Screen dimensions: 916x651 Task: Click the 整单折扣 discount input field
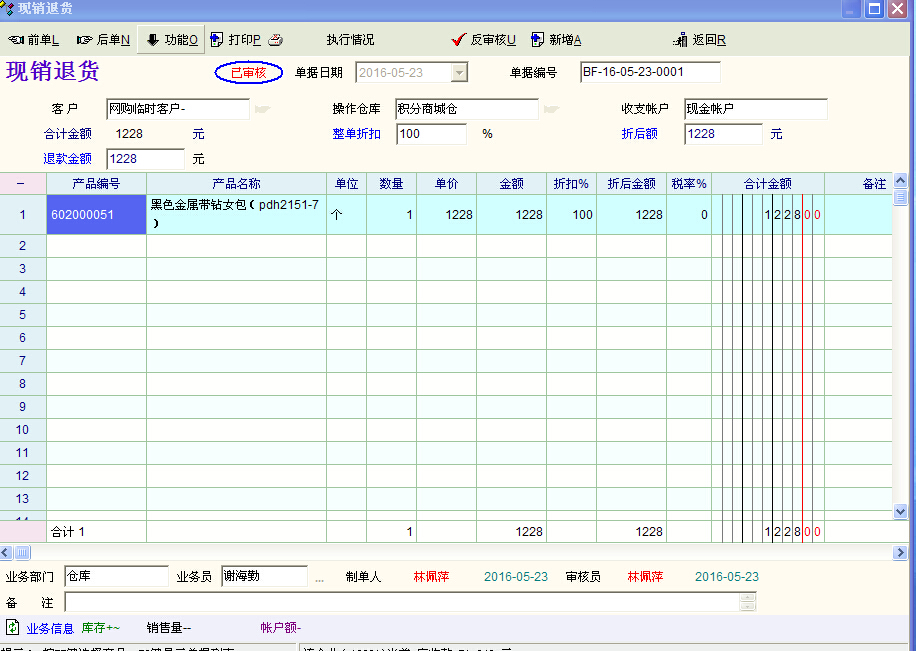point(431,134)
